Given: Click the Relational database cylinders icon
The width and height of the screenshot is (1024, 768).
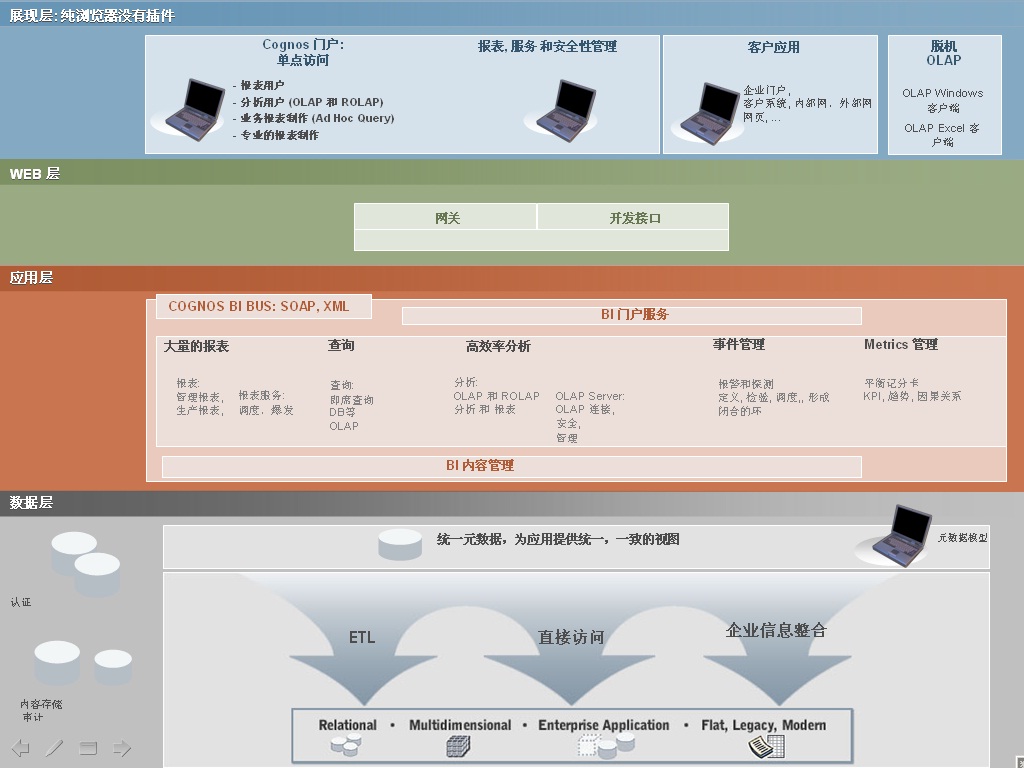Looking at the screenshot, I should (345, 744).
